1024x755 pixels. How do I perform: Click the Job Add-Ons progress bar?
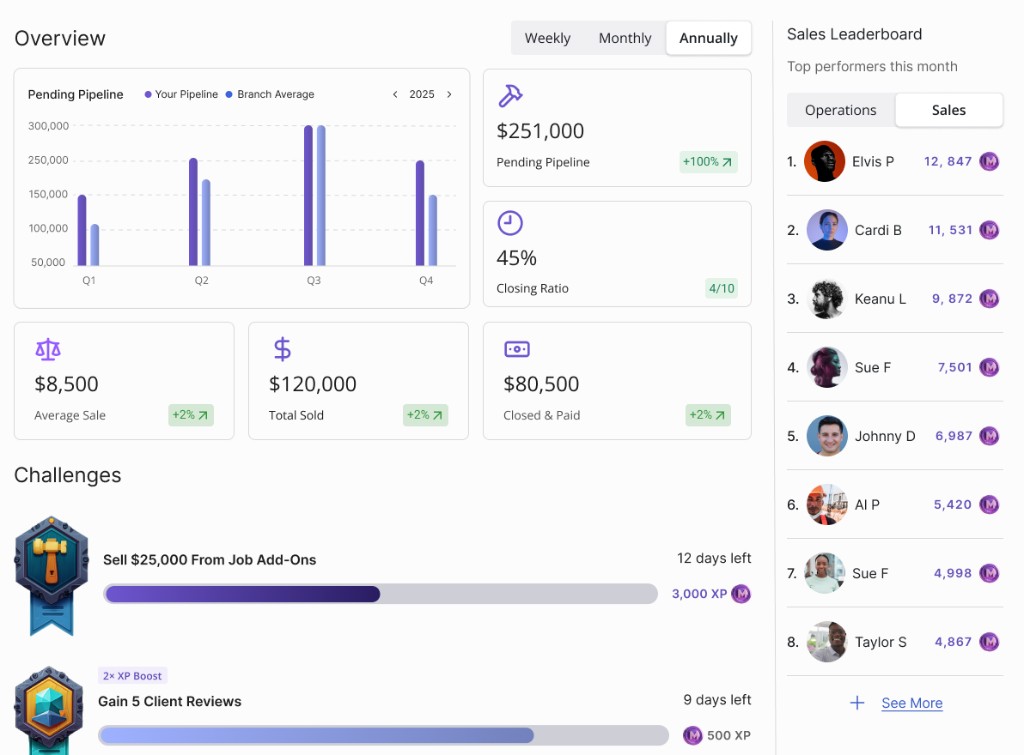[380, 594]
